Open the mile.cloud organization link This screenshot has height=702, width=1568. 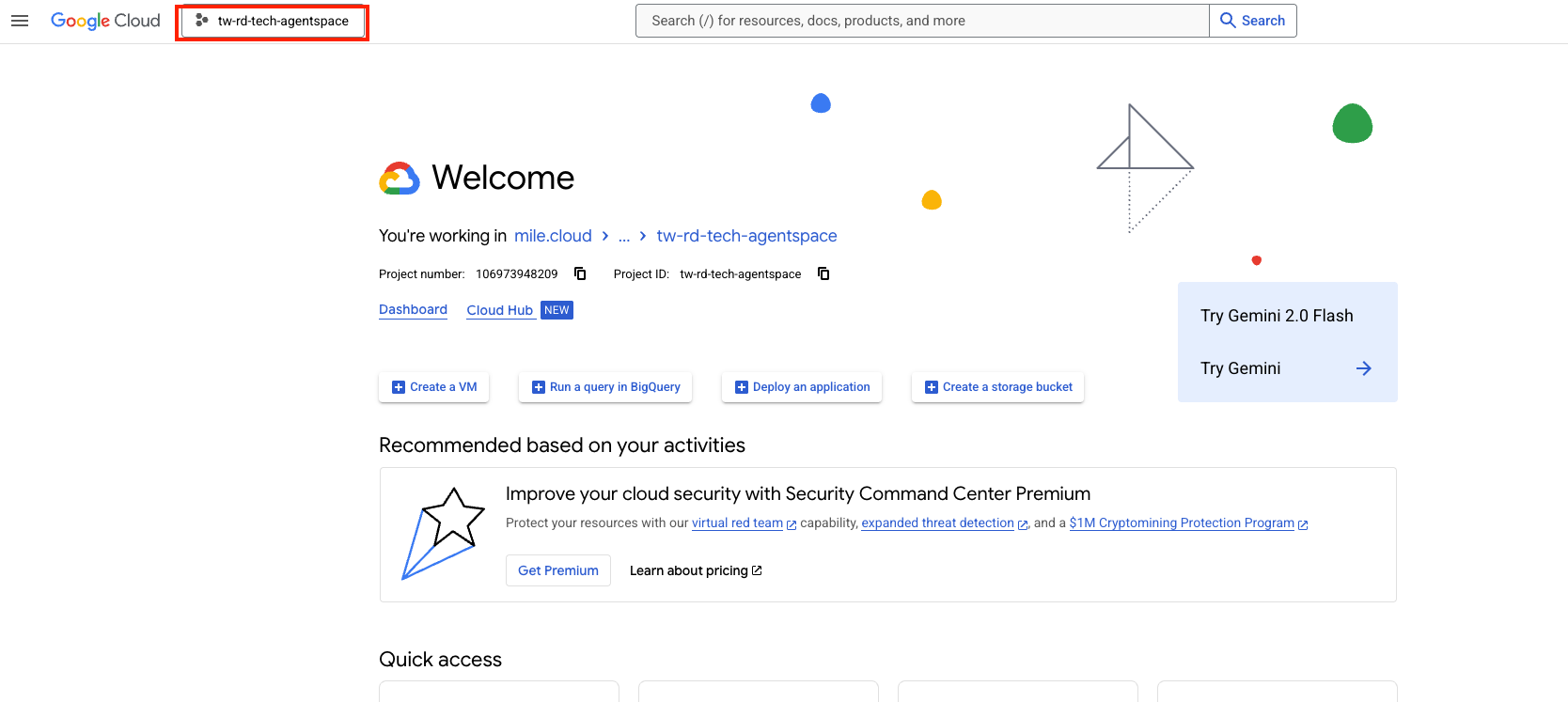click(553, 236)
